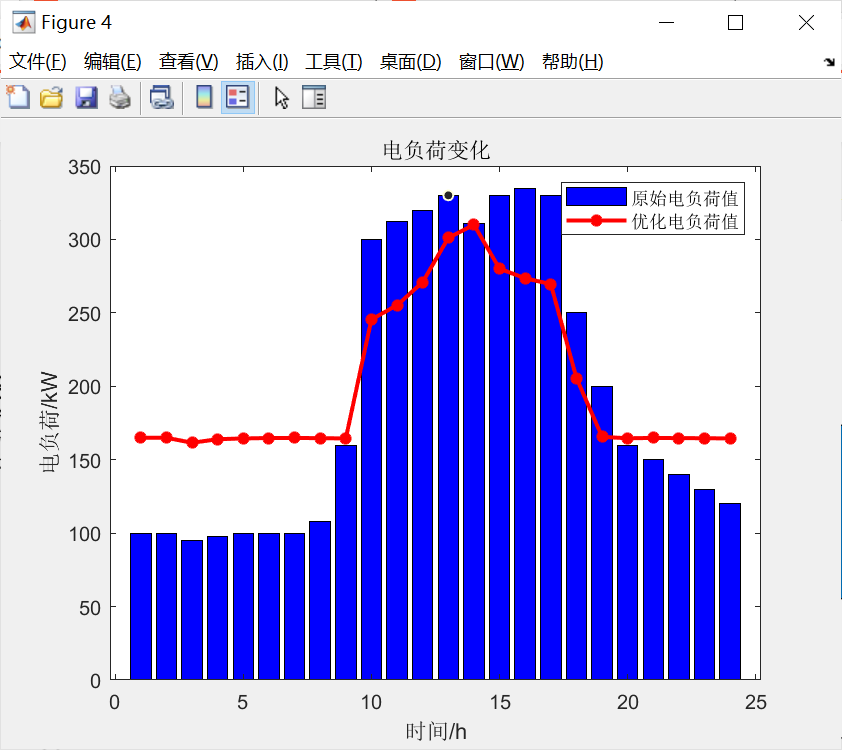
Task: Click legend entry 优化电负荷值
Action: click(x=685, y=221)
